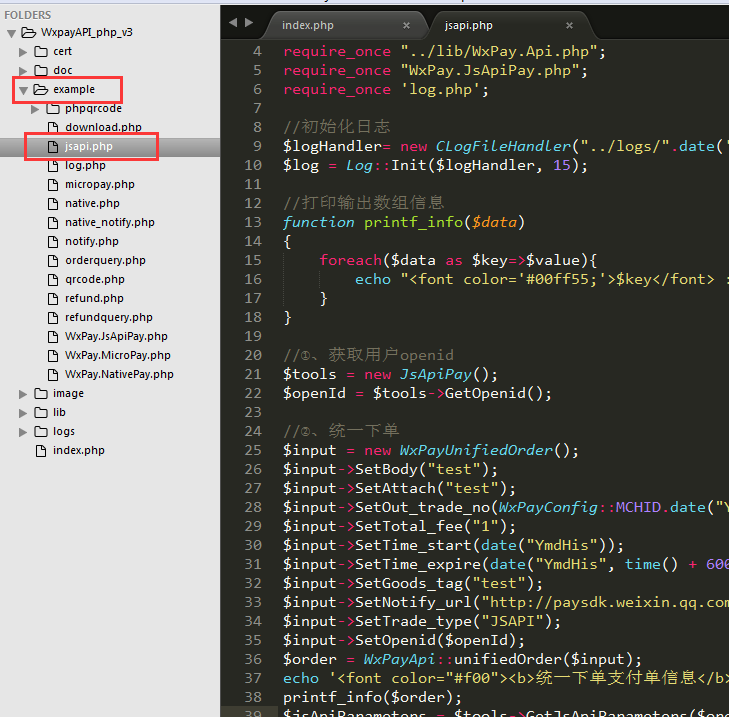Click the GetOpenid() call on line 22

[x=493, y=393]
